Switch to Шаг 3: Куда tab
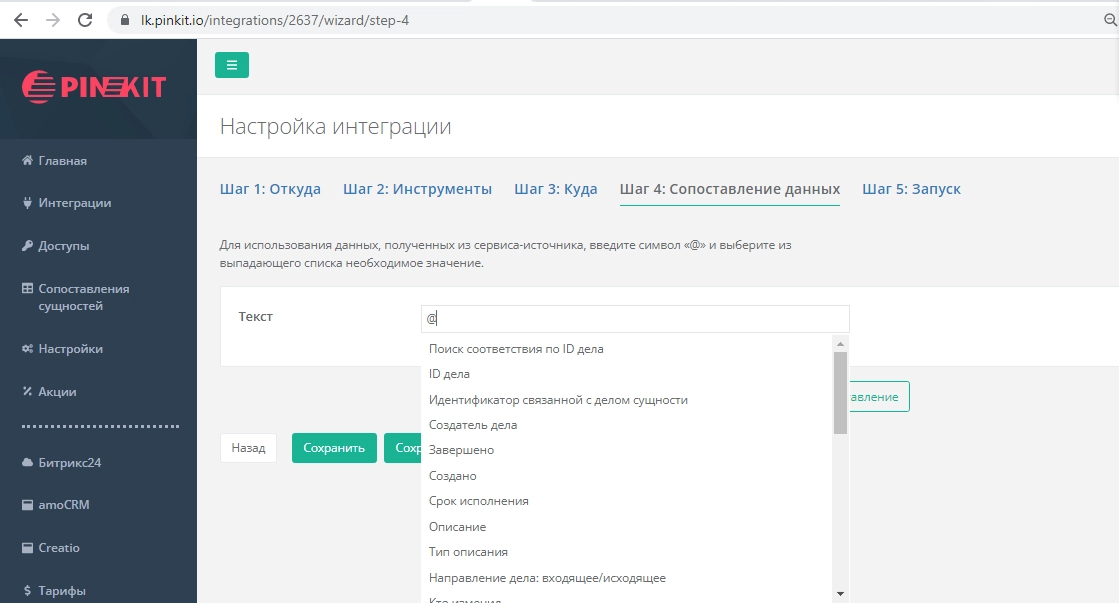This screenshot has width=1119, height=603. click(555, 189)
